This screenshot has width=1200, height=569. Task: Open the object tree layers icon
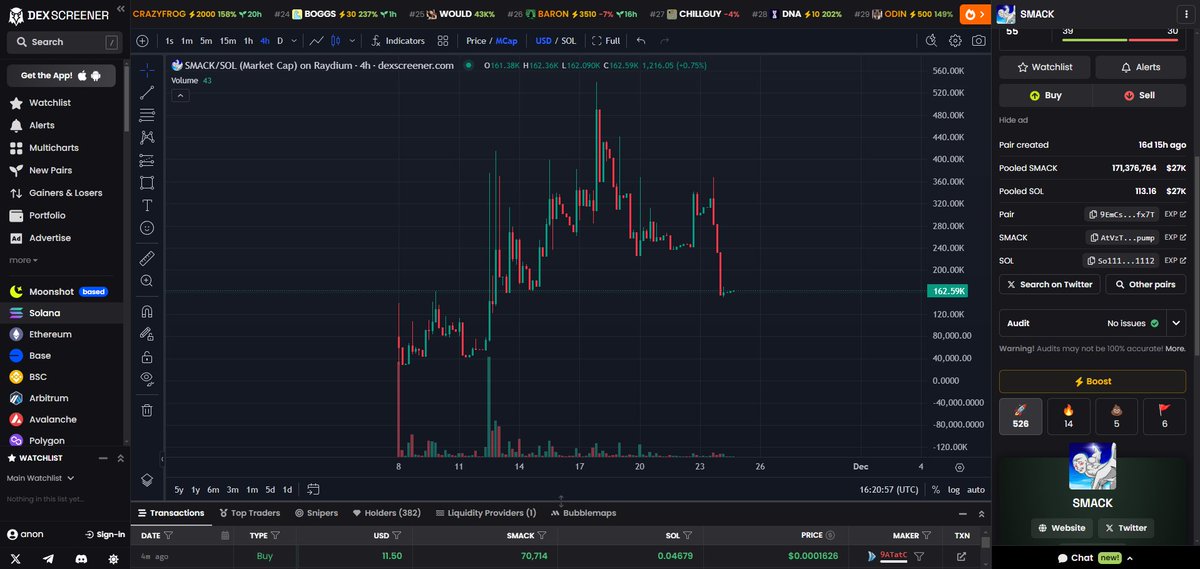pyautogui.click(x=147, y=480)
